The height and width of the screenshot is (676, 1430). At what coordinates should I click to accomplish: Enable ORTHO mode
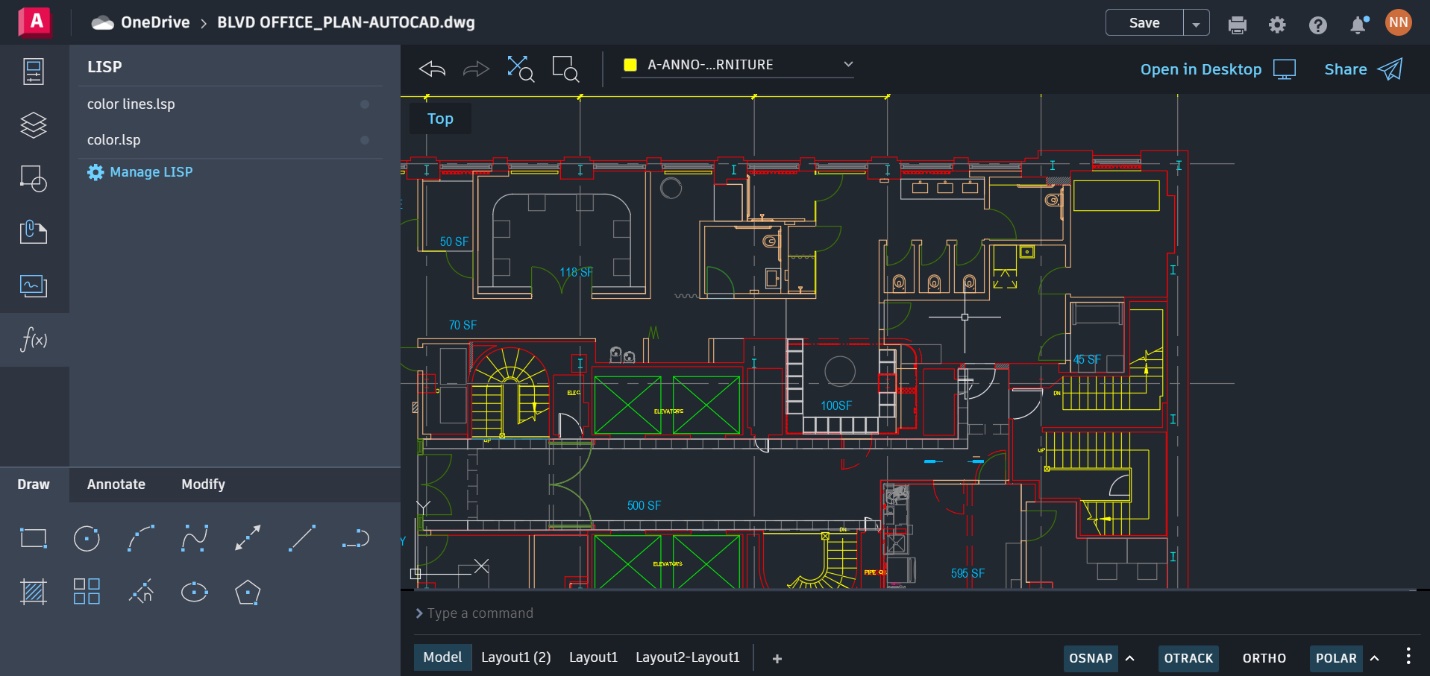click(1263, 658)
